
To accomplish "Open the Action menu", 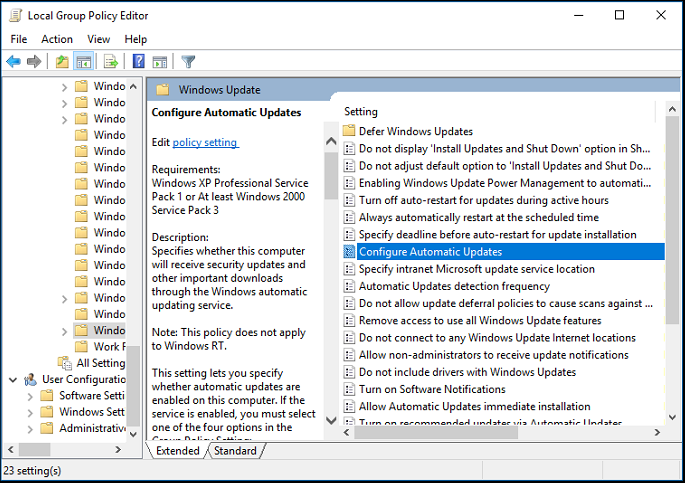I will tap(57, 39).
